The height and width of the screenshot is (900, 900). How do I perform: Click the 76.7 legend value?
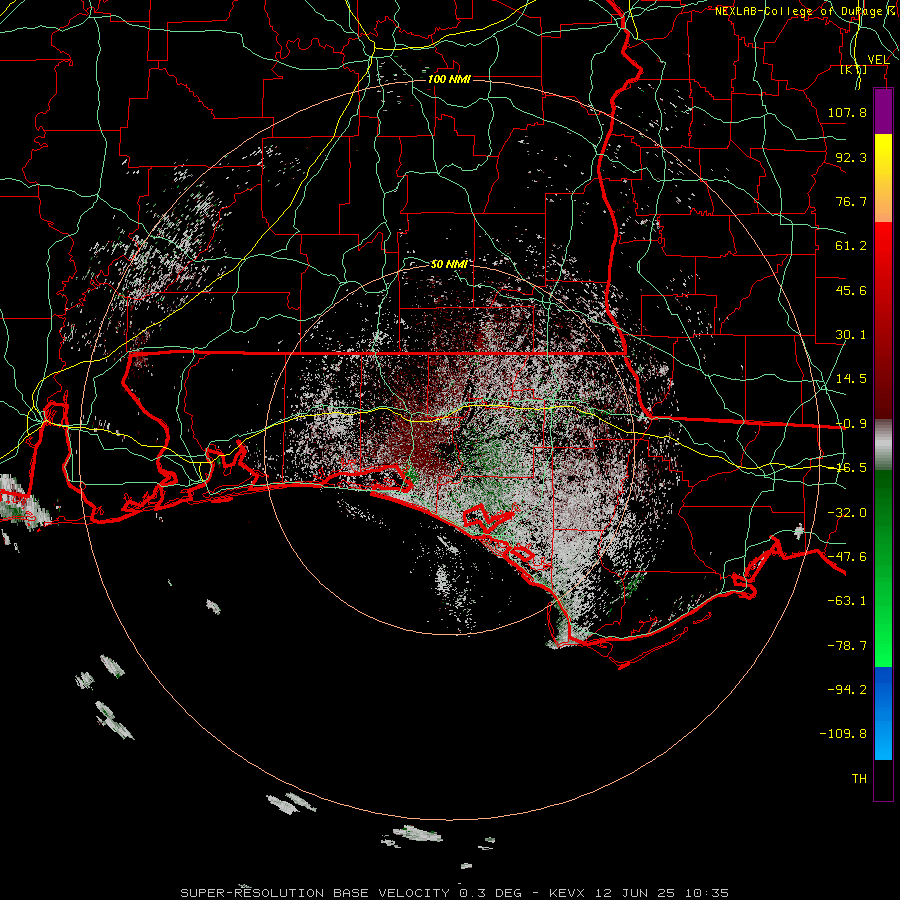click(x=851, y=201)
